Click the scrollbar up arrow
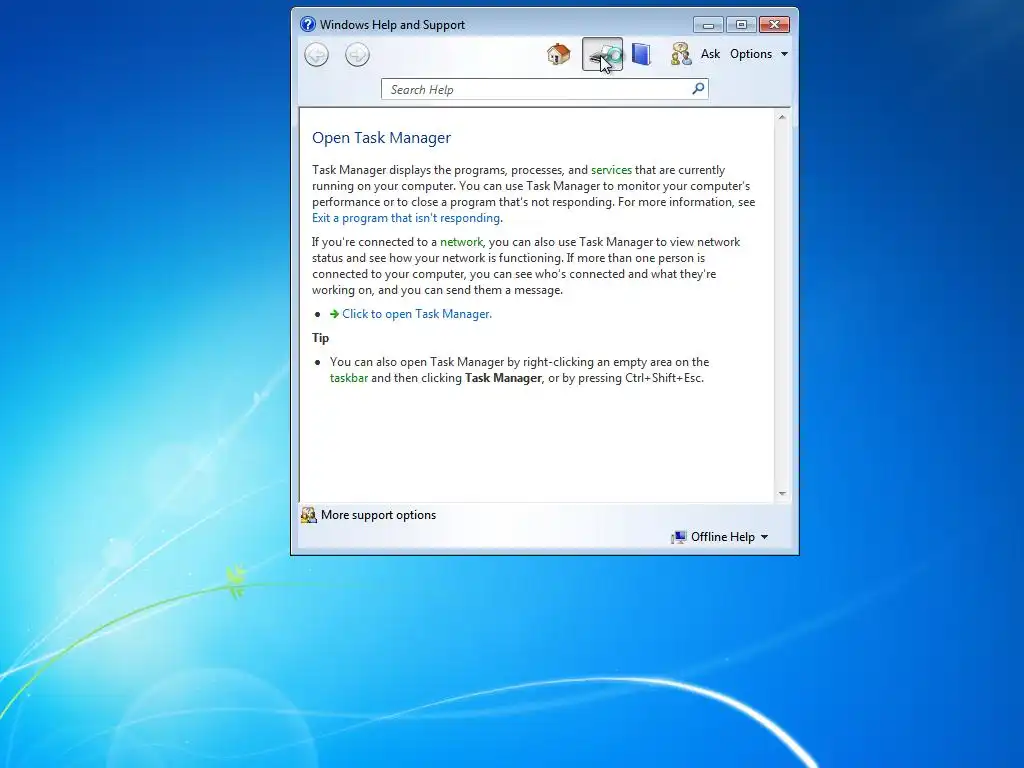The image size is (1024, 768). 782,118
